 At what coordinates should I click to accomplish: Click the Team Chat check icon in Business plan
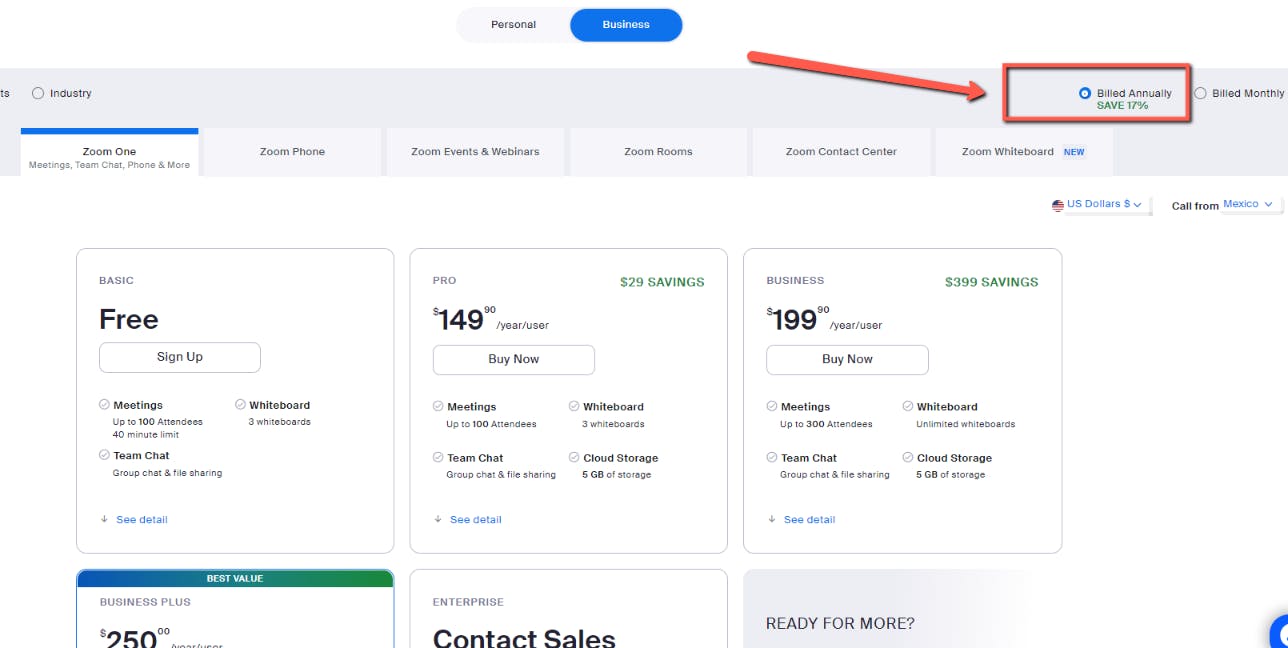(772, 458)
